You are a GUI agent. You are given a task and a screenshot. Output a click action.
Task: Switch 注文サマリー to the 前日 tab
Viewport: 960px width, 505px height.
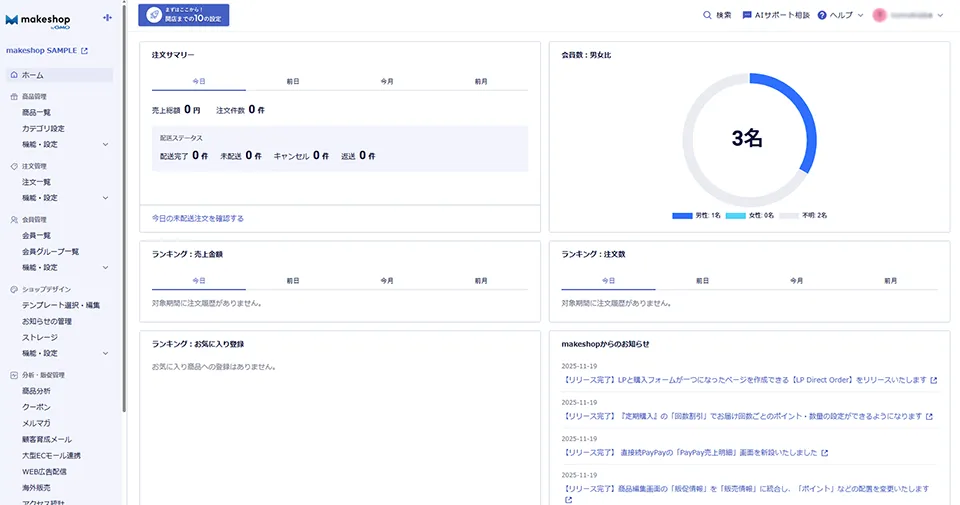point(293,81)
